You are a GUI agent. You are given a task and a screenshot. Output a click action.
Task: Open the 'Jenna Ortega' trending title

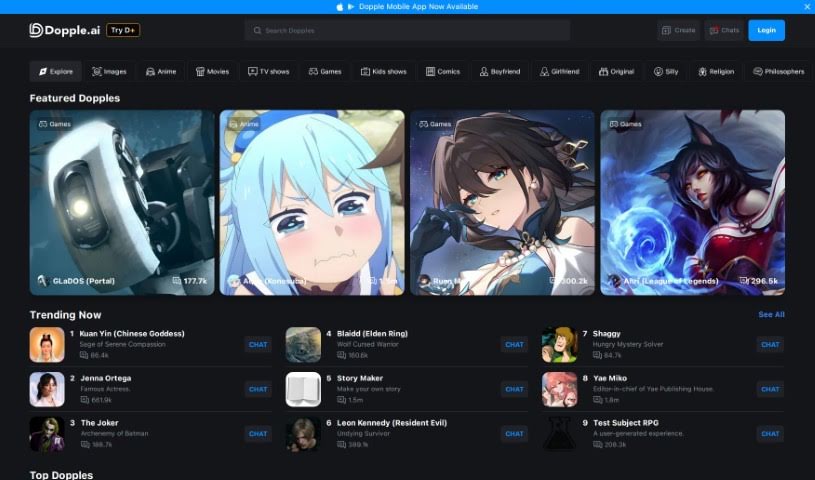click(x=106, y=378)
